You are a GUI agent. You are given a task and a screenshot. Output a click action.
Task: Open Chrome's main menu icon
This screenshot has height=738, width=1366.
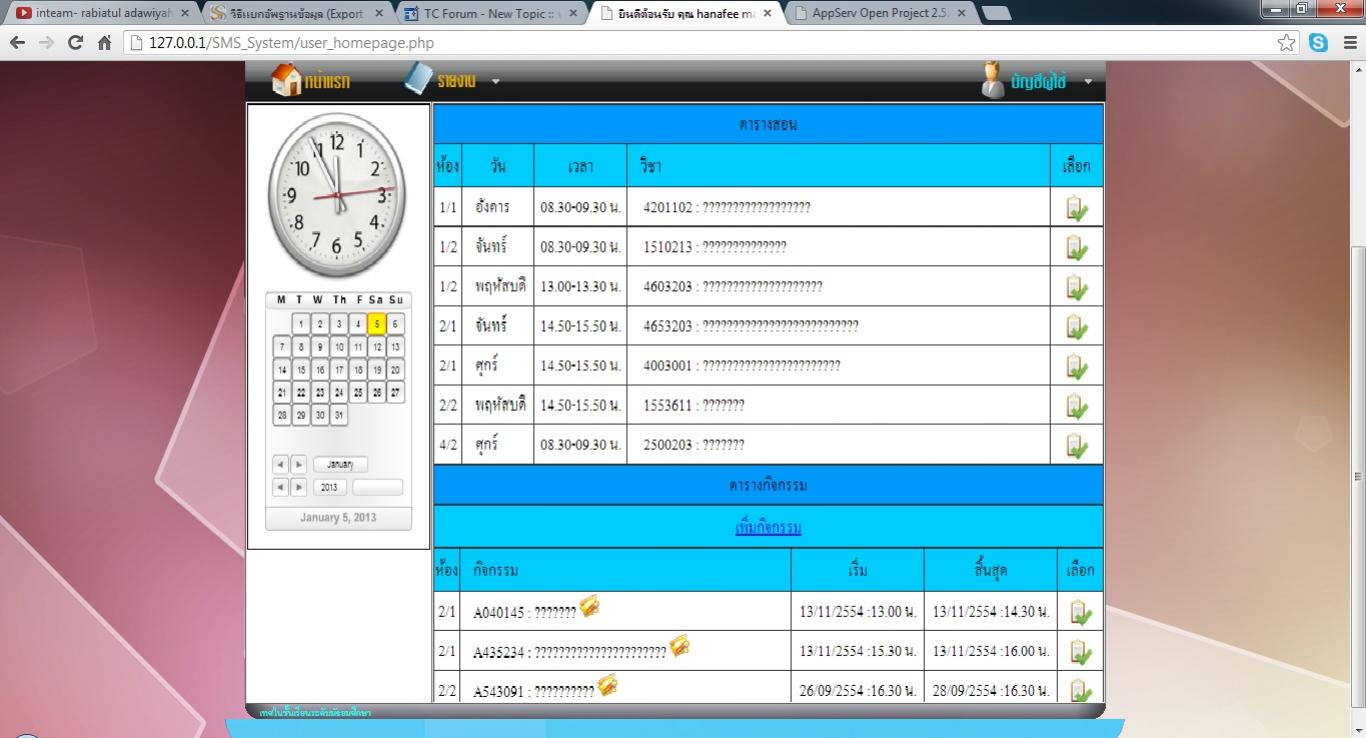click(x=1349, y=43)
